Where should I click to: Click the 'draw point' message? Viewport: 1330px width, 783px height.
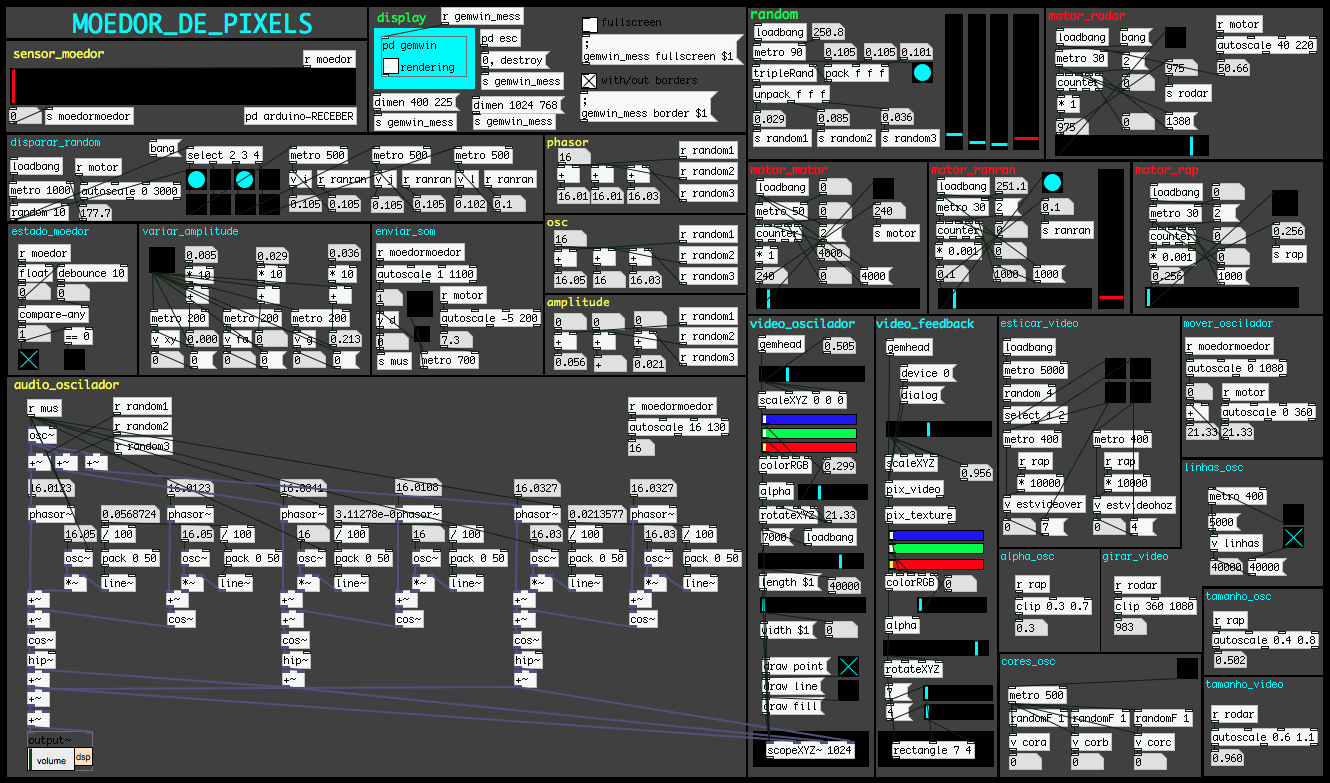click(795, 666)
